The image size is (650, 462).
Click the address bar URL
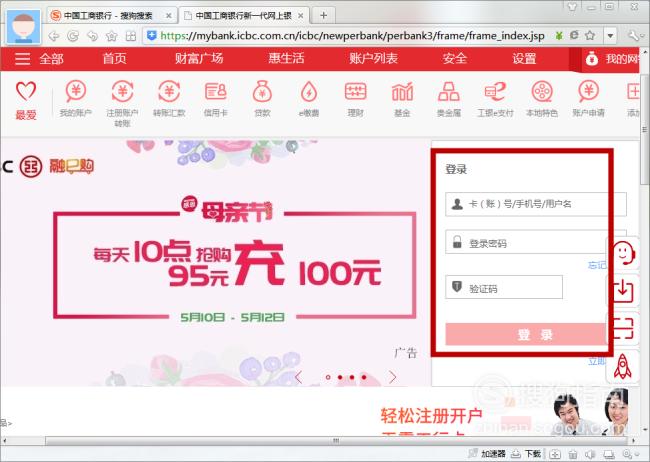pos(352,36)
